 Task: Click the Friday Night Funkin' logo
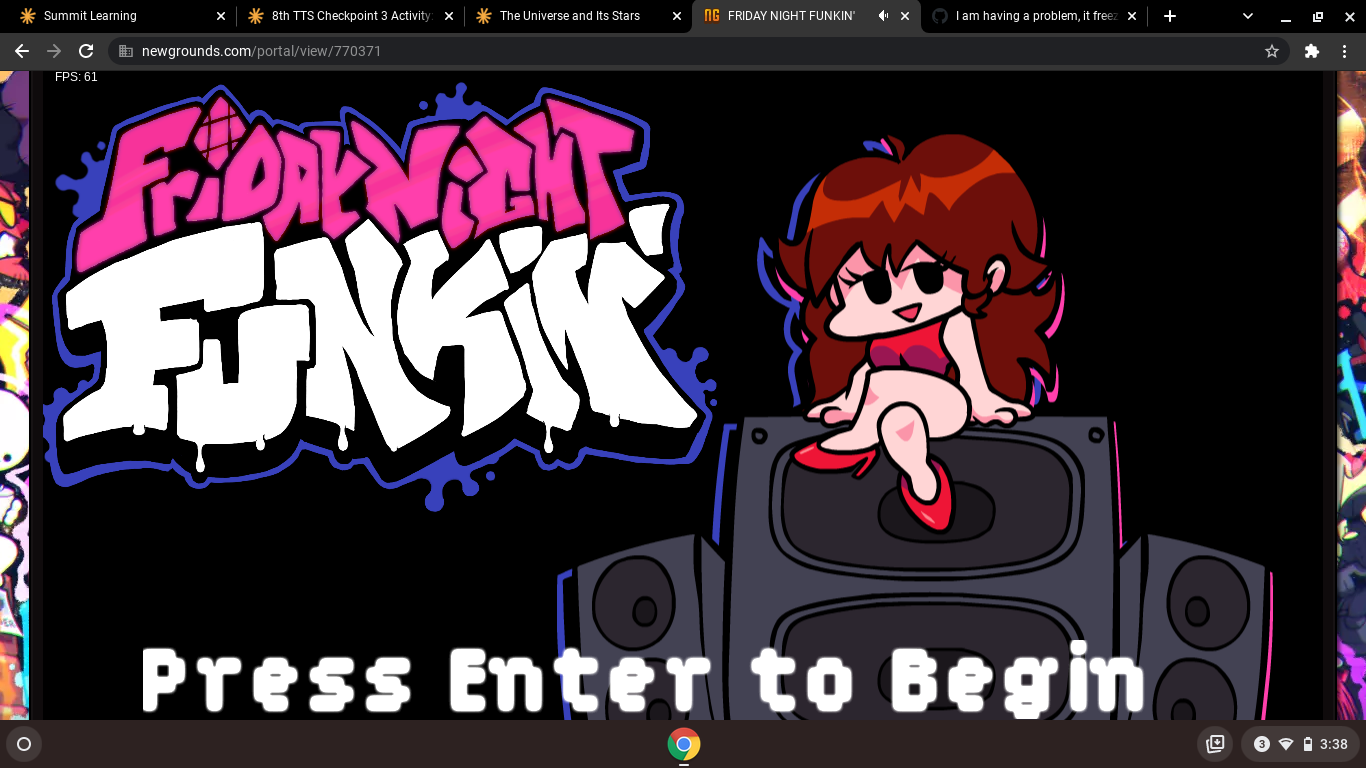380,298
